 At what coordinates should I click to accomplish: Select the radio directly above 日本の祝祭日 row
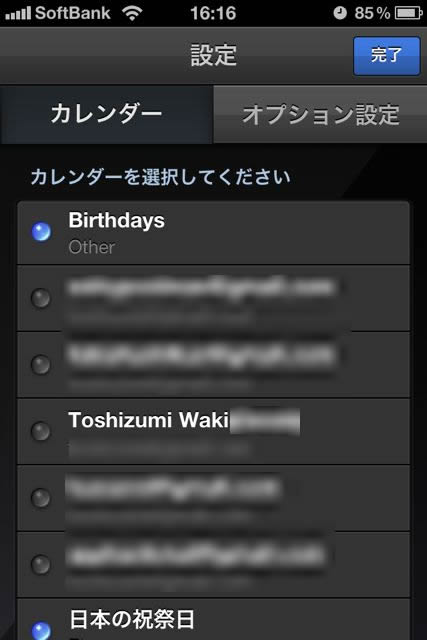coord(41,564)
